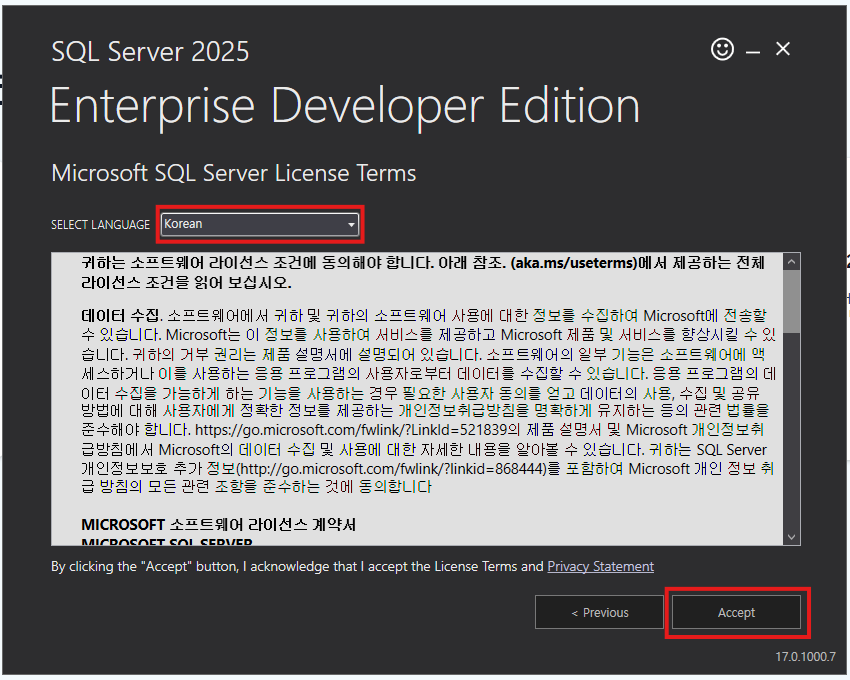
Task: Click the aka.ms/useterms text in the license
Action: [574, 263]
